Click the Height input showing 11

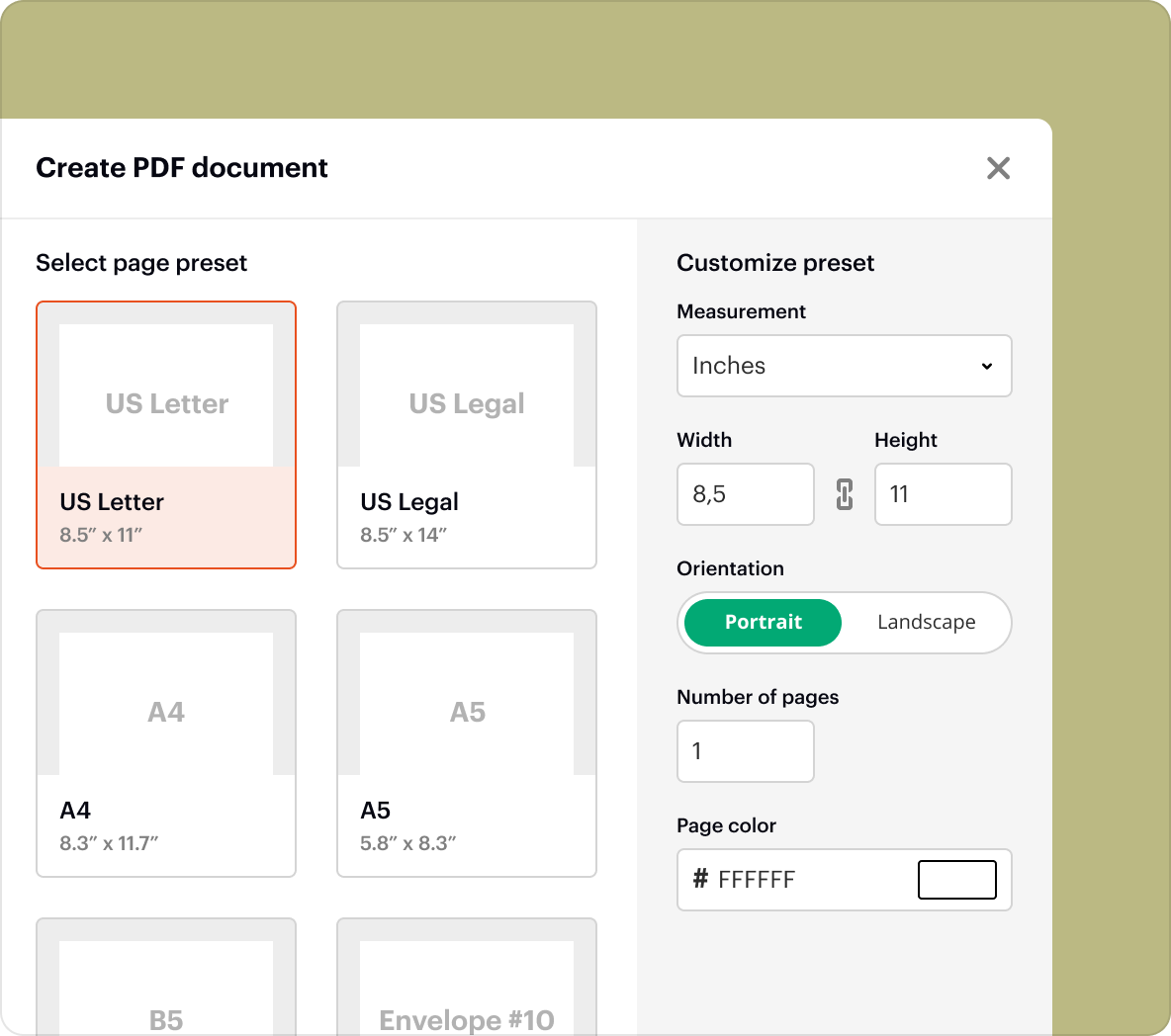tap(943, 494)
